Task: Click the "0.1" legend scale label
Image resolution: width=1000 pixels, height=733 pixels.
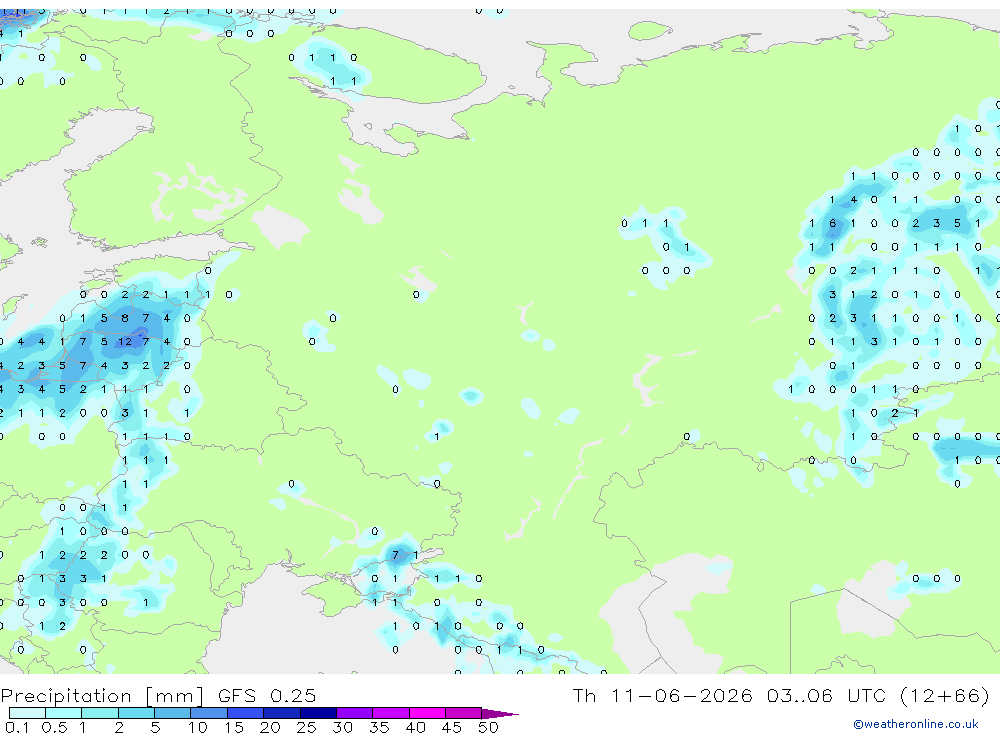Action: (17, 727)
